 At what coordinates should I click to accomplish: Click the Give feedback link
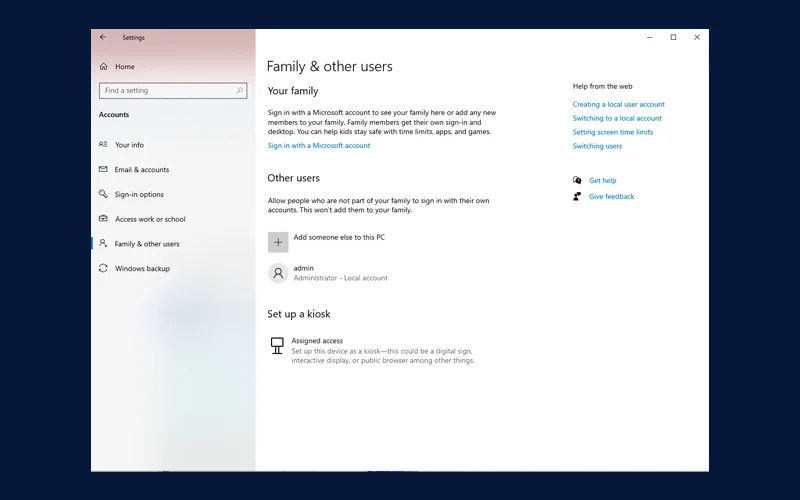tap(612, 196)
